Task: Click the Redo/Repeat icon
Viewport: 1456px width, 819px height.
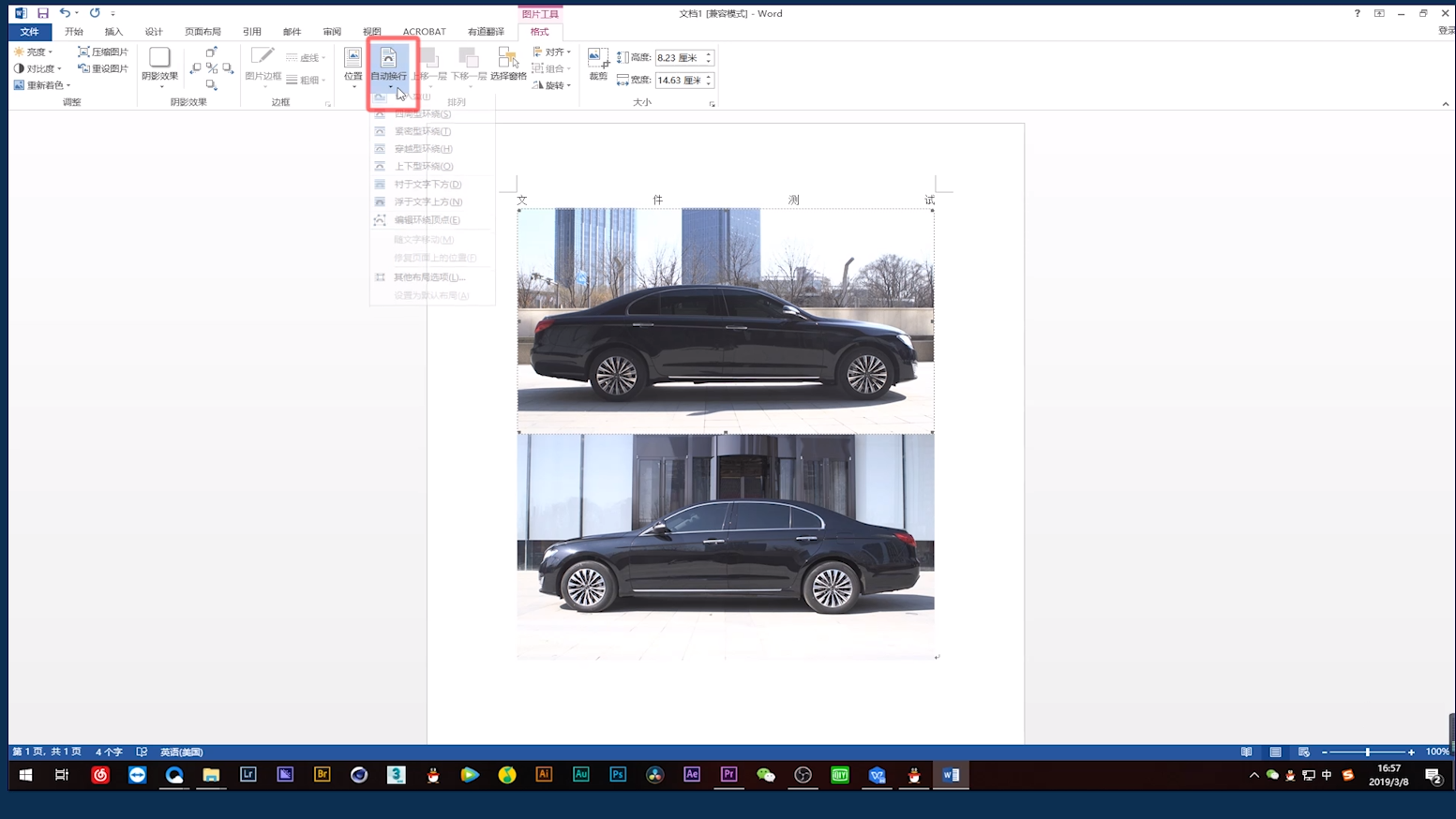Action: (x=95, y=13)
